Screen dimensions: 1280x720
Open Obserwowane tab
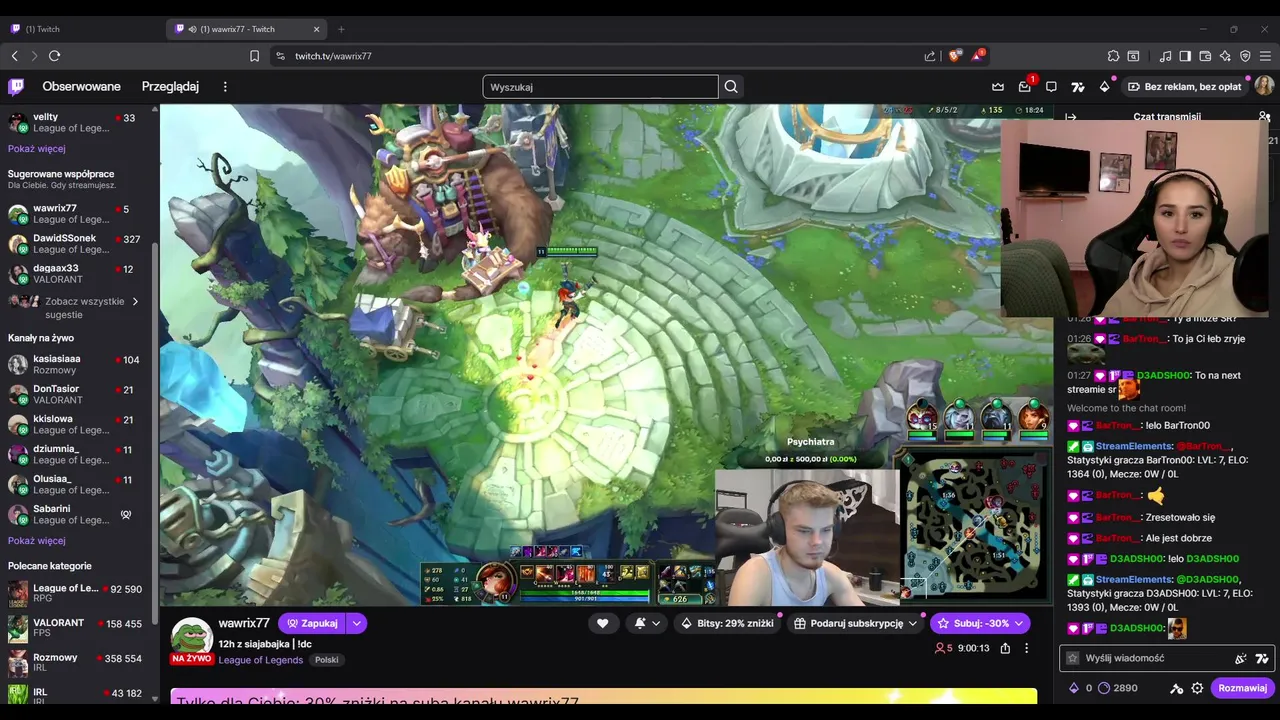pos(81,87)
